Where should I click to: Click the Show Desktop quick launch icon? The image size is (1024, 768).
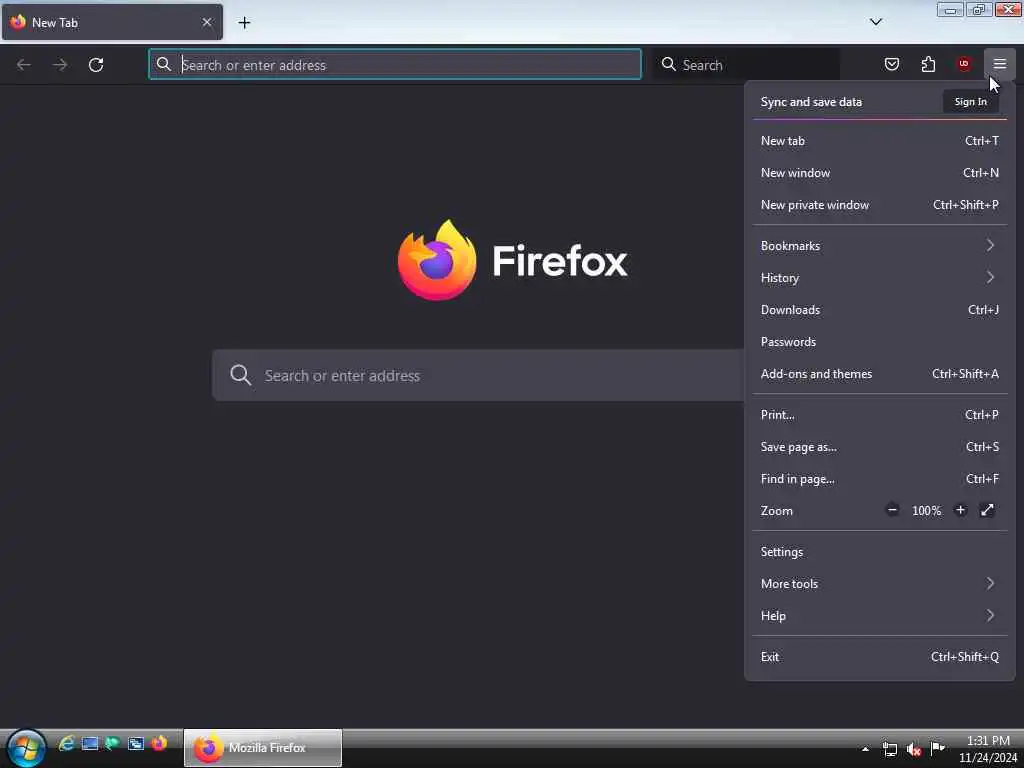pos(90,743)
